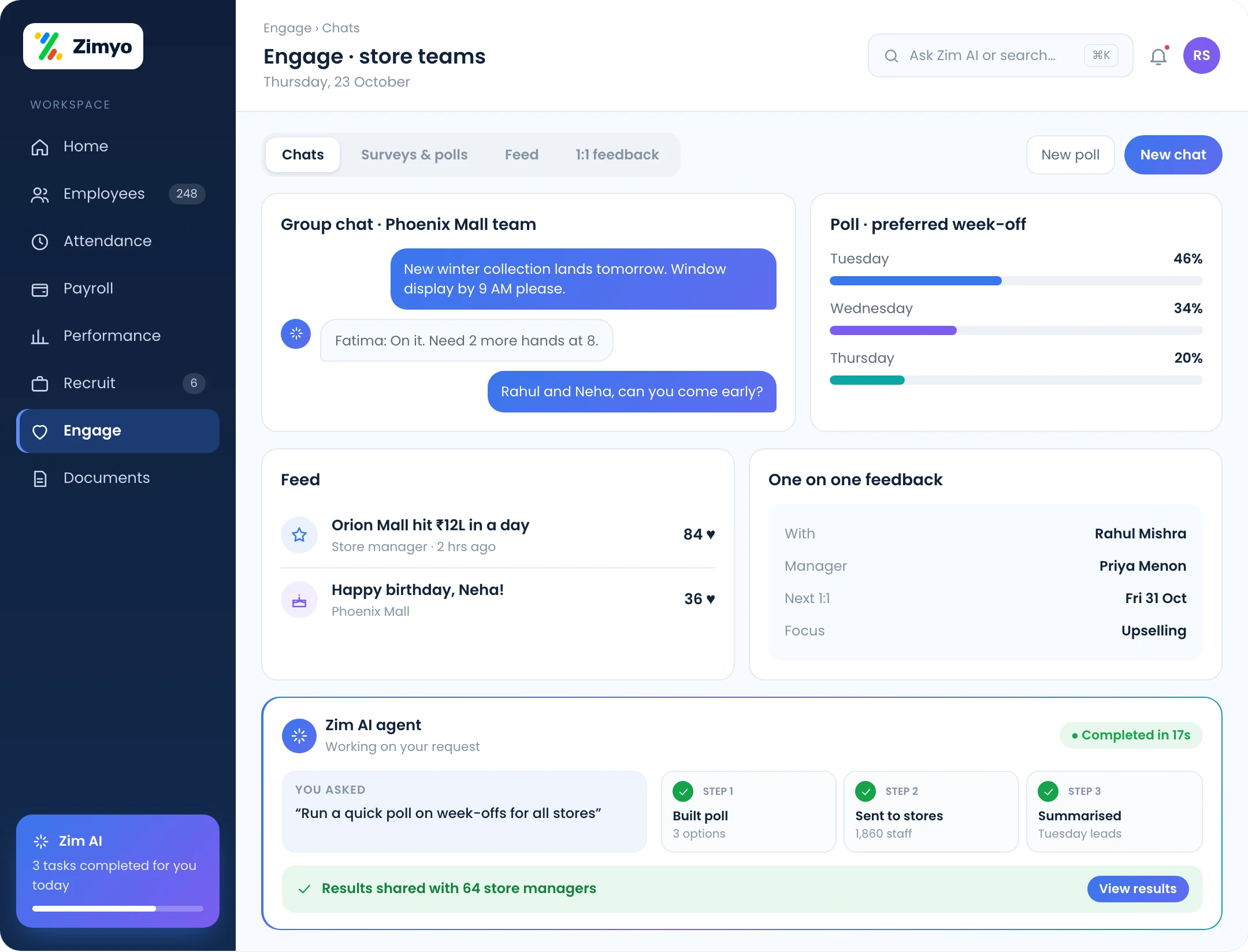The image size is (1248, 952).
Task: Click the Zim AI tasks progress bar
Action: tap(118, 909)
